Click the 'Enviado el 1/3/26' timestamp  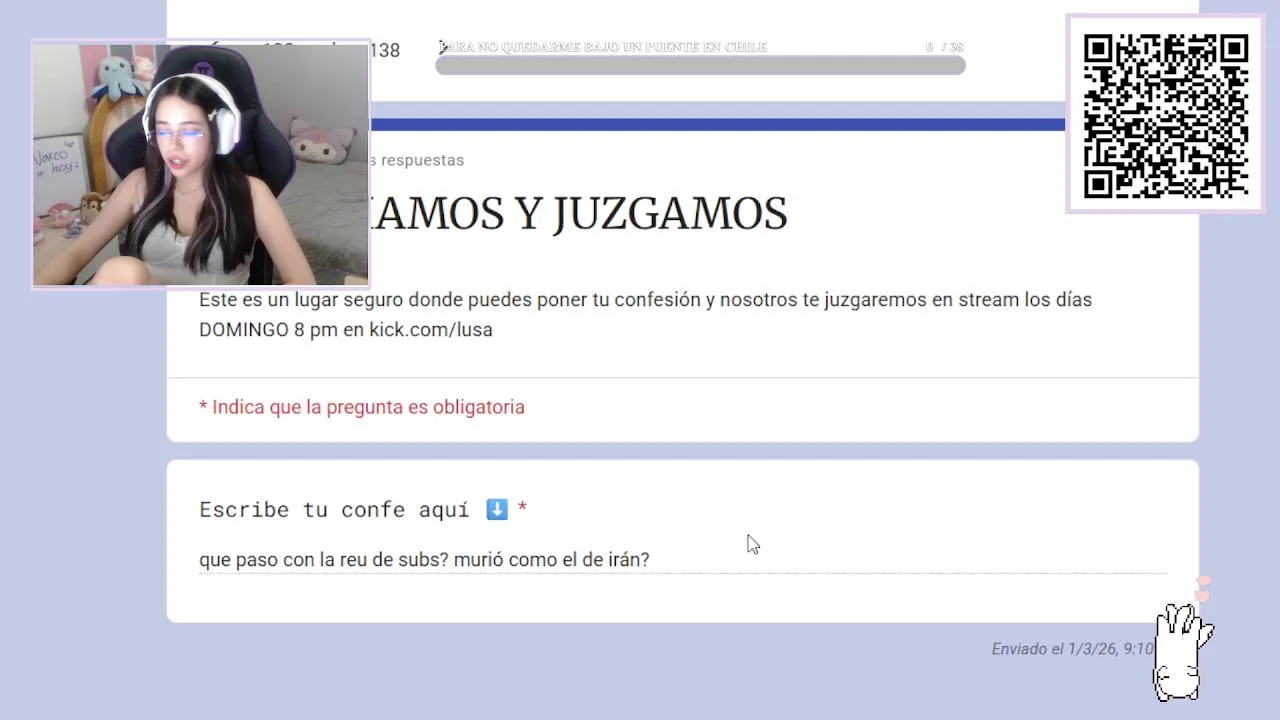point(1072,649)
